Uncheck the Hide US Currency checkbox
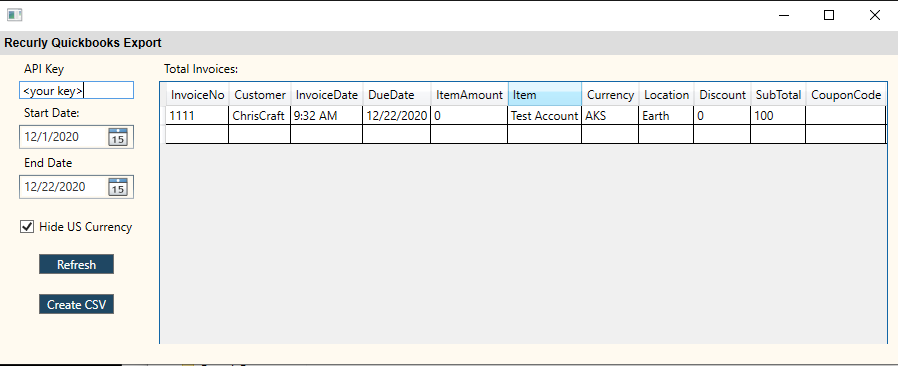The width and height of the screenshot is (898, 366). [x=27, y=227]
